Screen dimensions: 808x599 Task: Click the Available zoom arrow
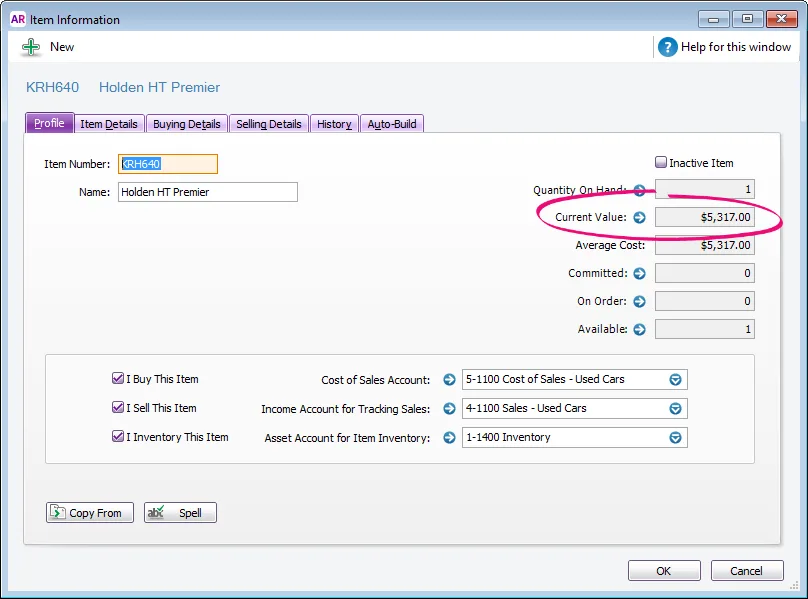639,329
